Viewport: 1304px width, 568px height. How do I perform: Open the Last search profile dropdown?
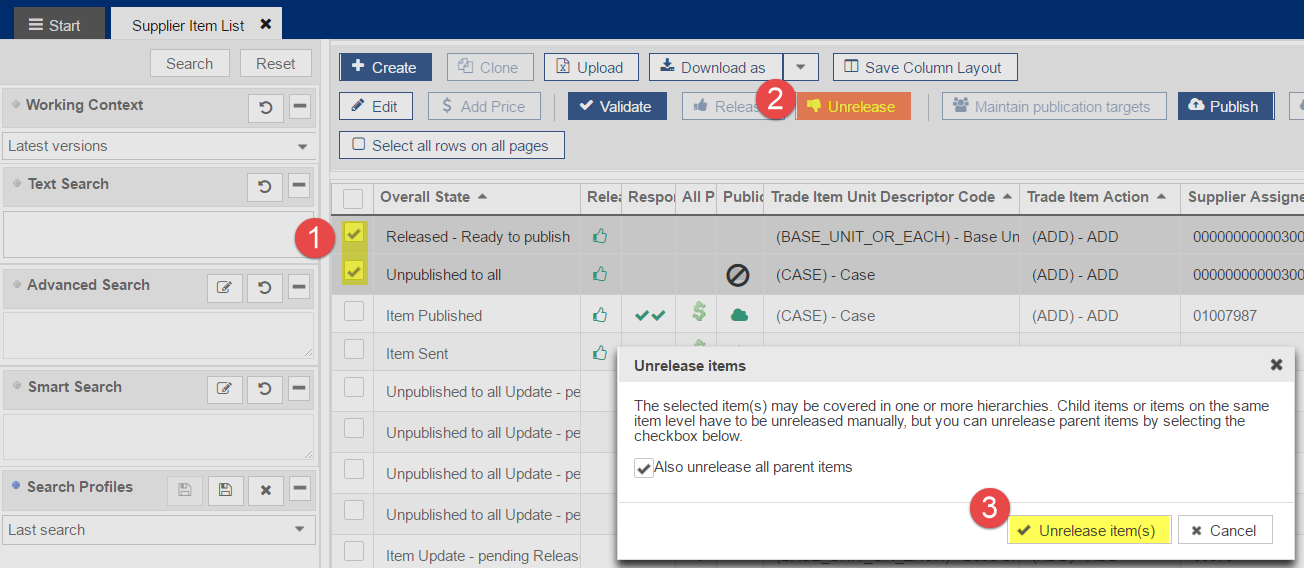tap(158, 530)
